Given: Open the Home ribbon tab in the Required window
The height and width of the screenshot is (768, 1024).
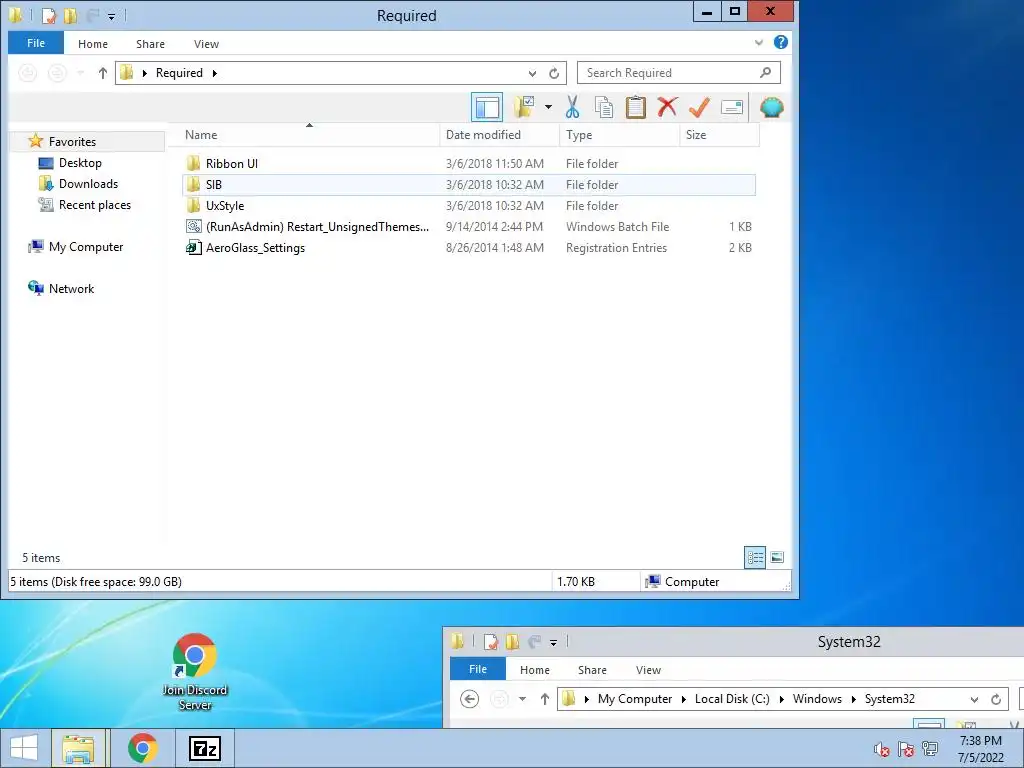Looking at the screenshot, I should coord(93,44).
